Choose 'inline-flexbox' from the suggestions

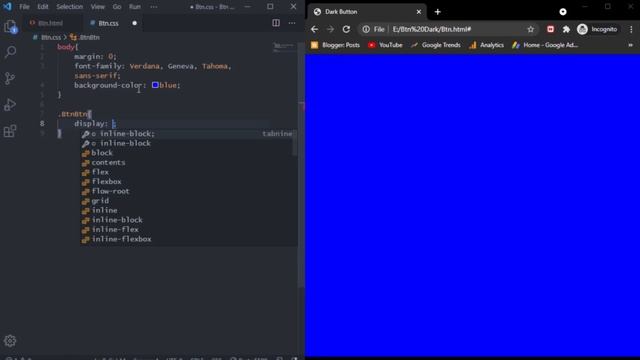click(x=187, y=239)
